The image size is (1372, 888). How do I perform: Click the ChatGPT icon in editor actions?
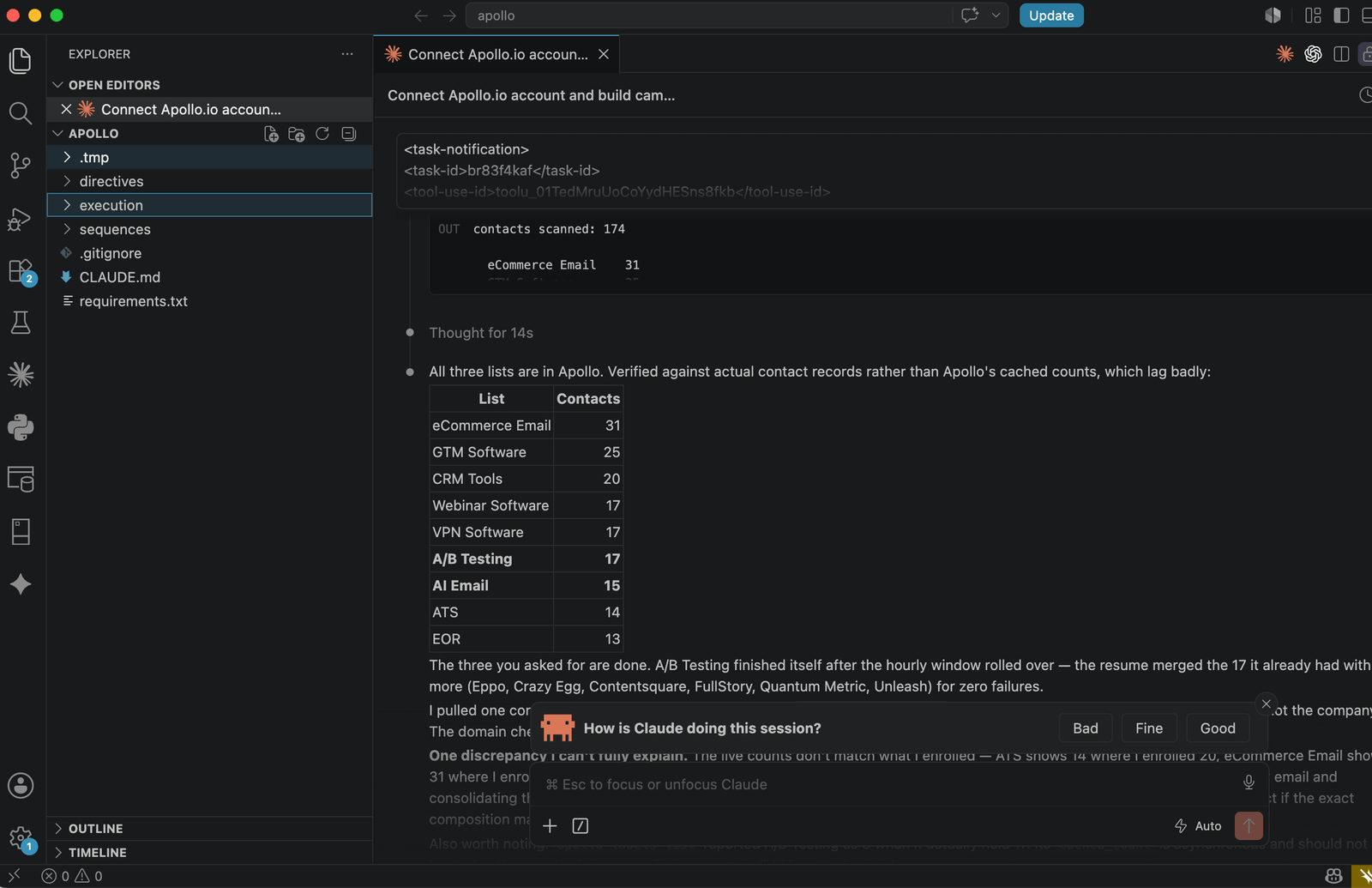coord(1313,54)
